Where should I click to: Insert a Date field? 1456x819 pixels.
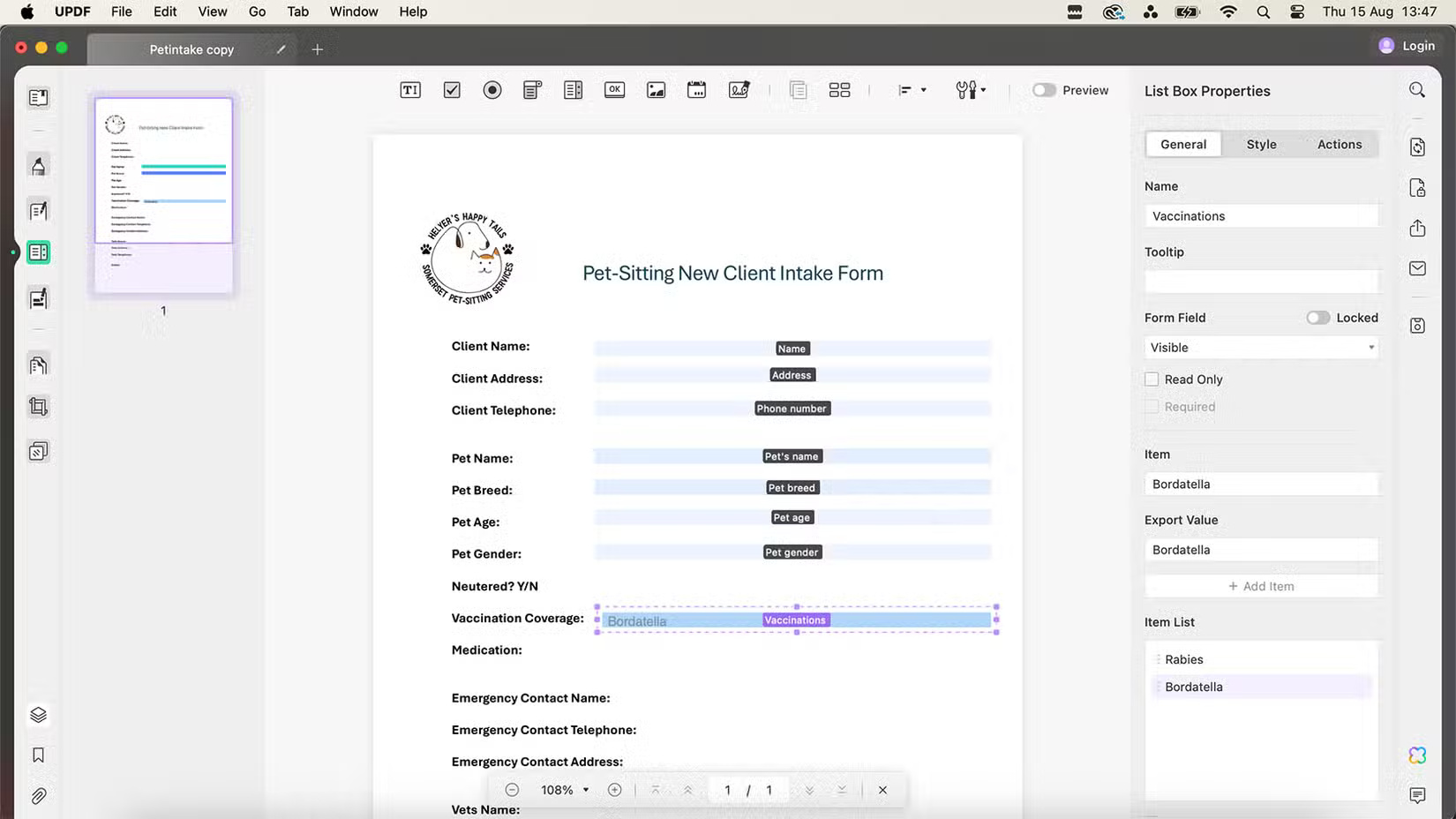pos(696,89)
